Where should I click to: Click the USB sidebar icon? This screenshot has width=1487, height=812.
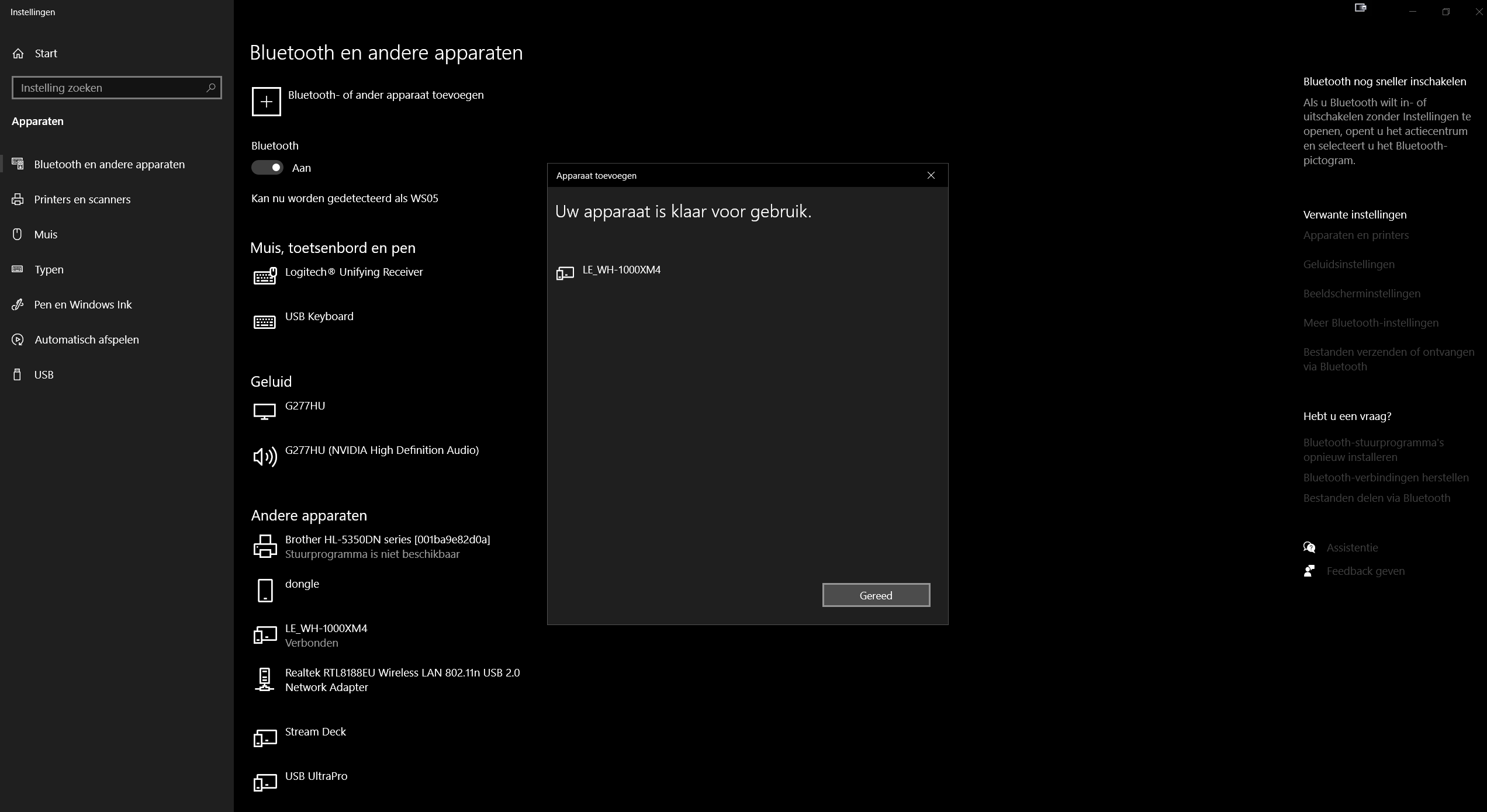[x=18, y=374]
